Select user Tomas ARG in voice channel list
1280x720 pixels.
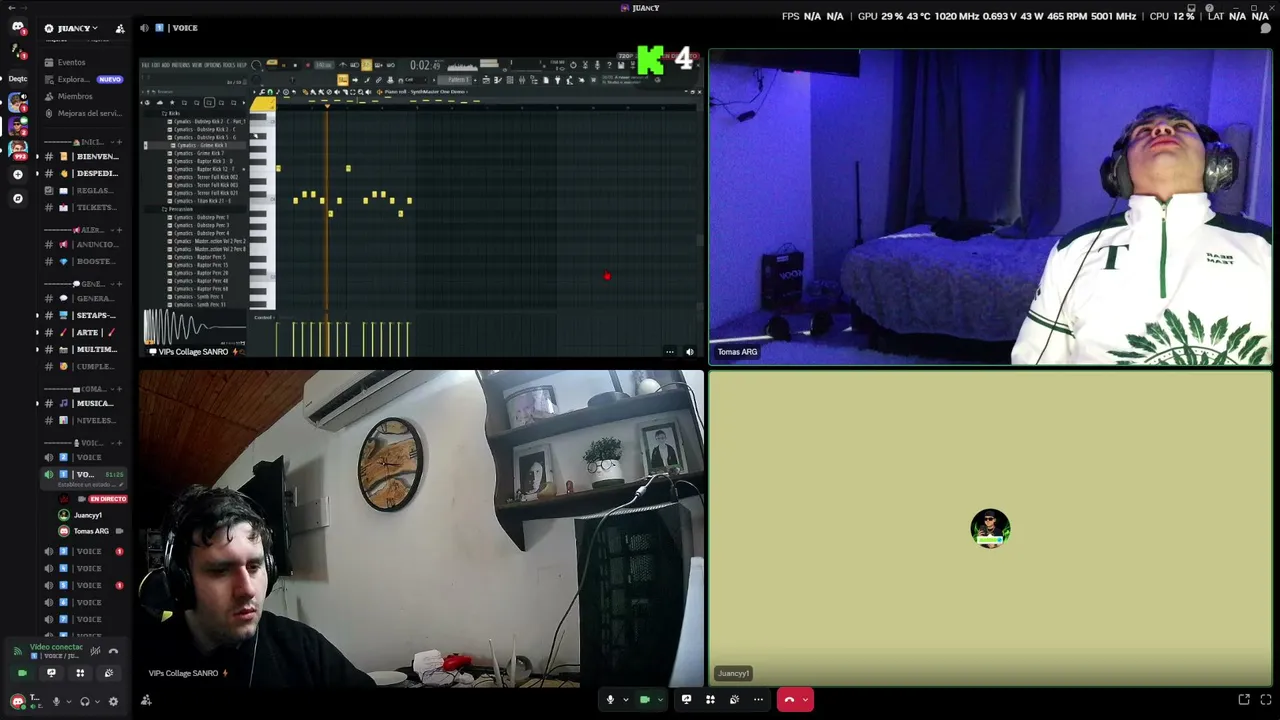coord(90,531)
